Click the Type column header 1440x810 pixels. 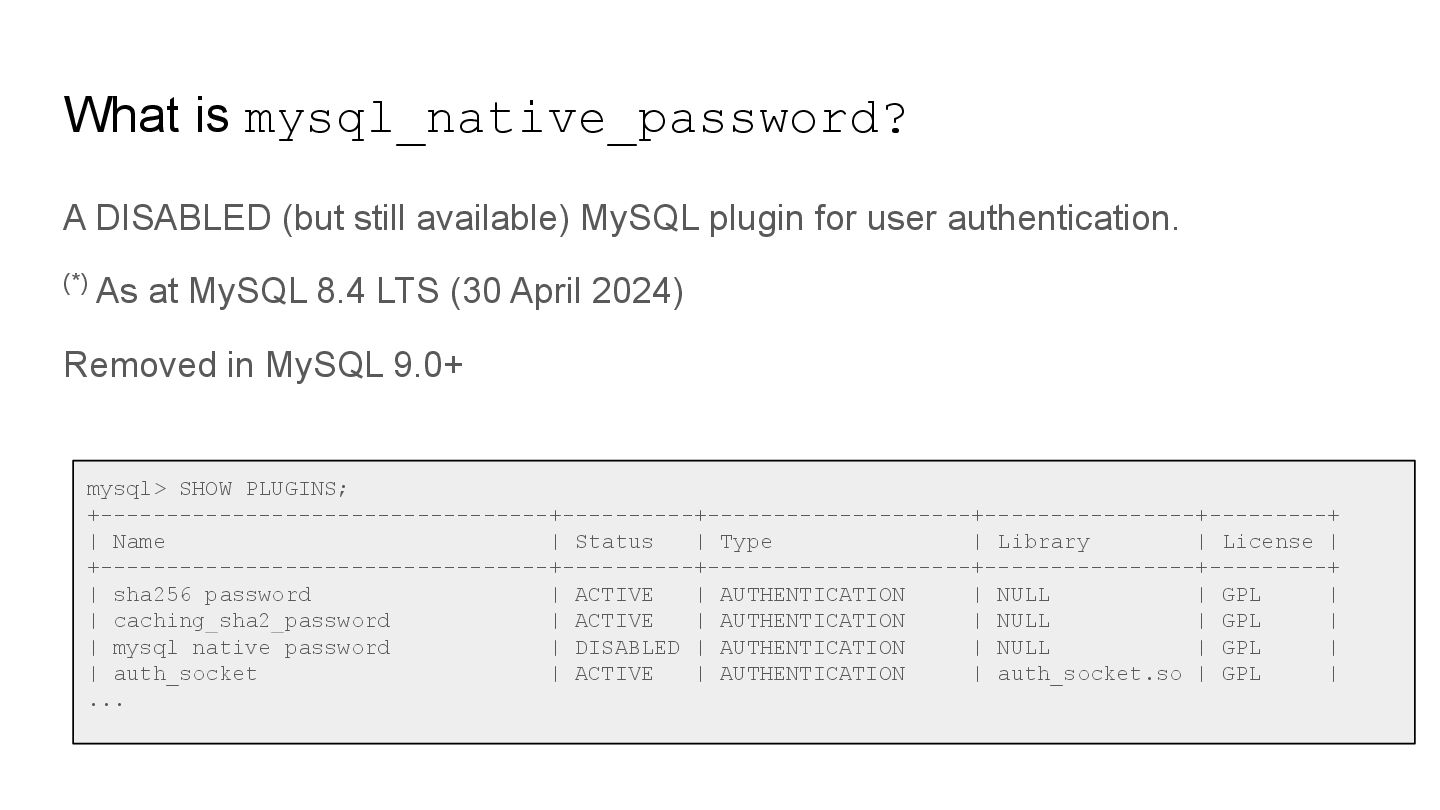(x=746, y=542)
